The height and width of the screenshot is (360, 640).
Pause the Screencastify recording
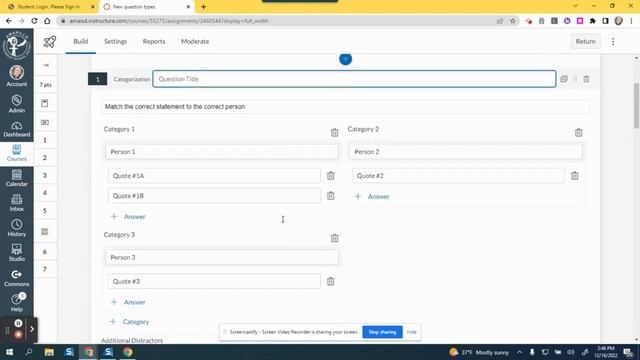click(18, 323)
